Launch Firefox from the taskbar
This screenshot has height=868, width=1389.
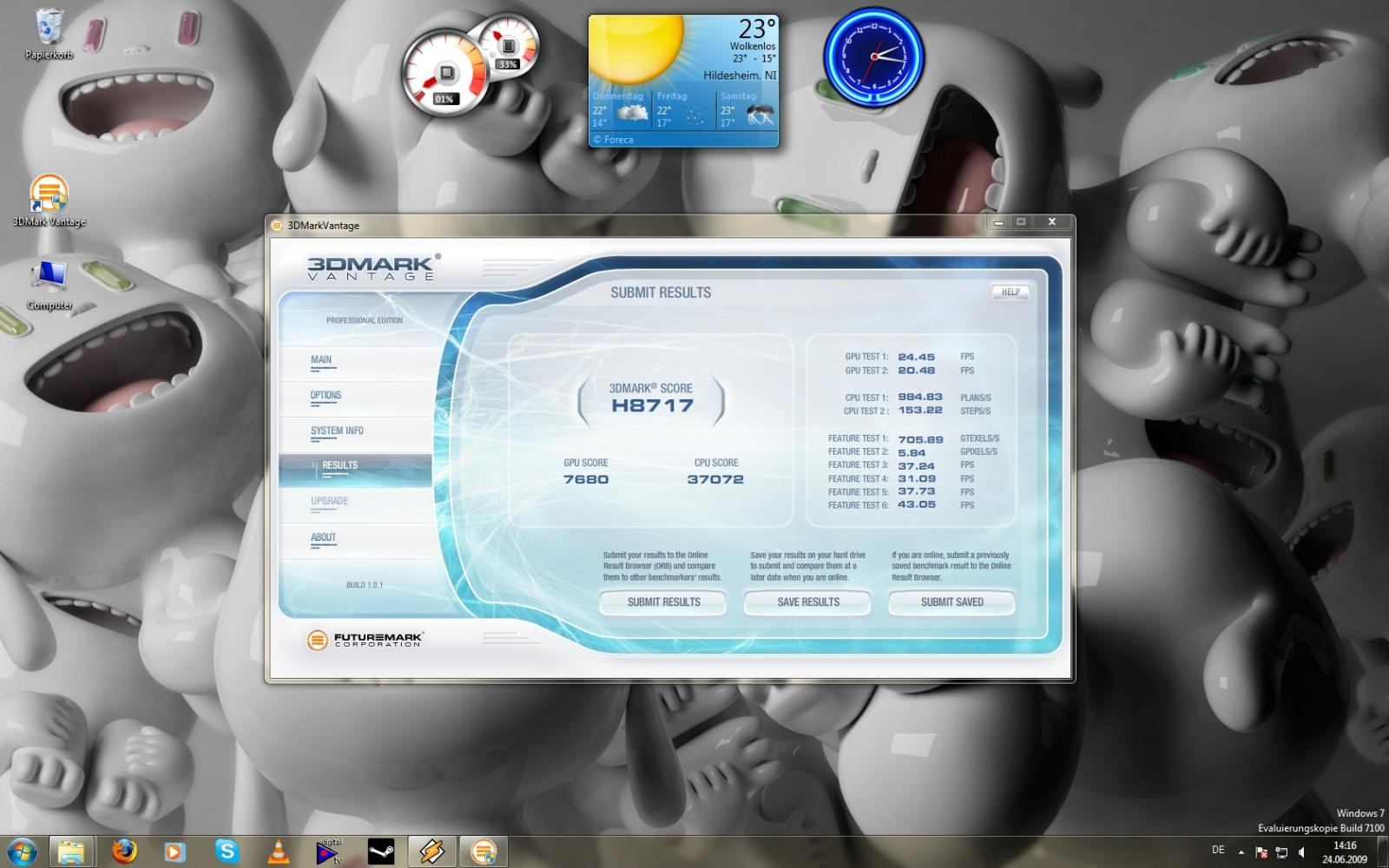pyautogui.click(x=124, y=852)
